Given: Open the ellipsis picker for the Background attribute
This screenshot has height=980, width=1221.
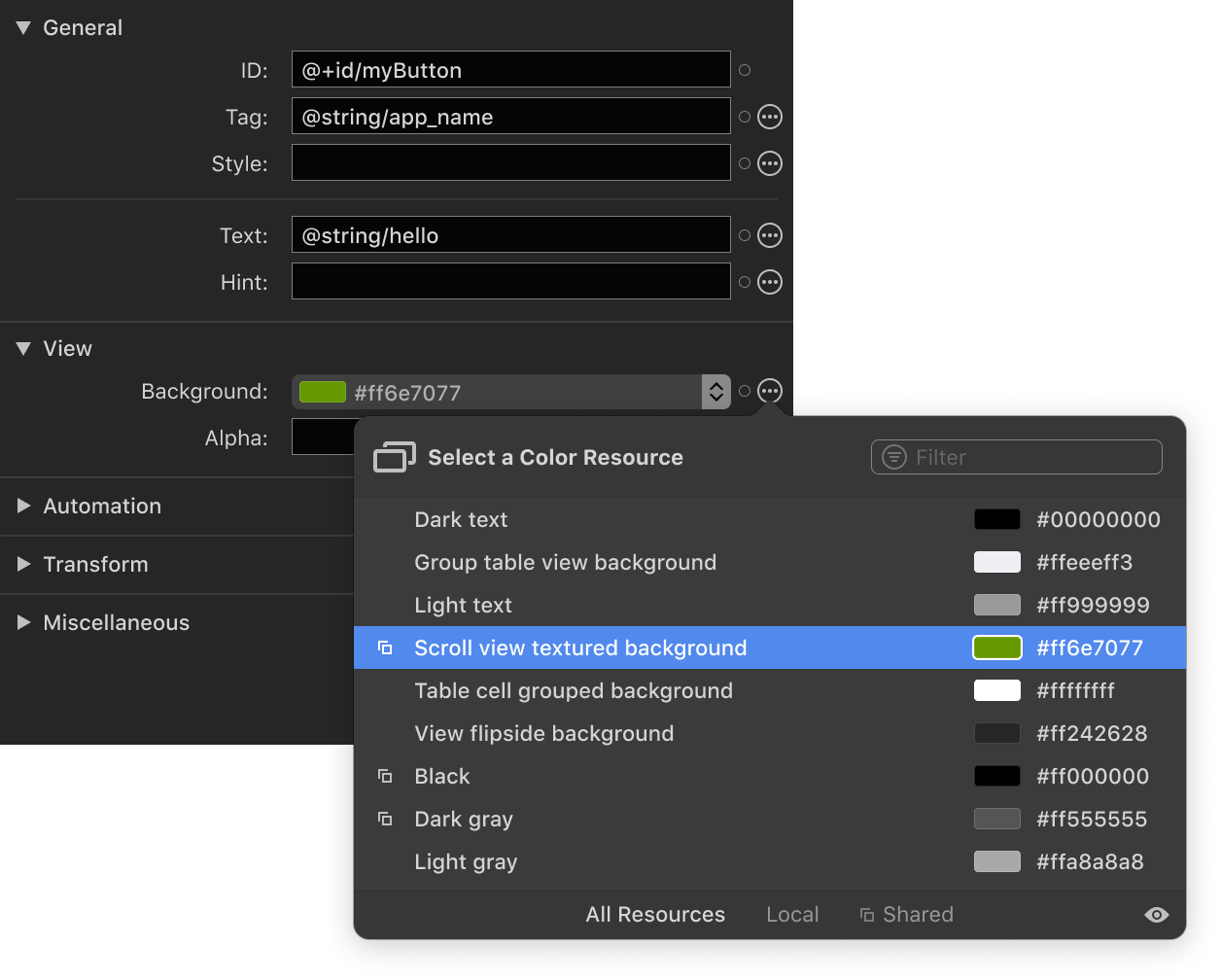Looking at the screenshot, I should click(x=769, y=391).
